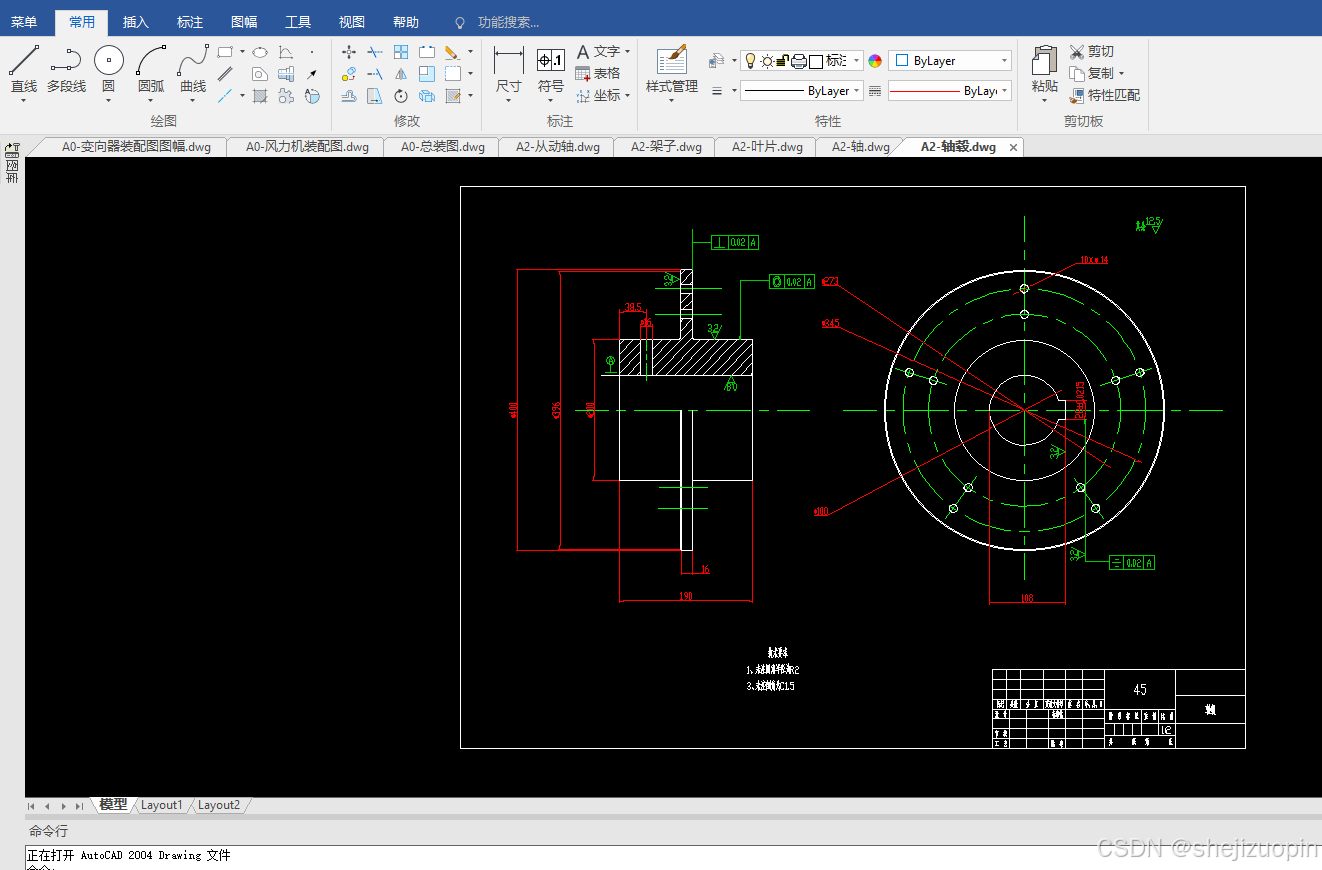
Task: Select the Line (直线) drawing tool
Action: [24, 68]
